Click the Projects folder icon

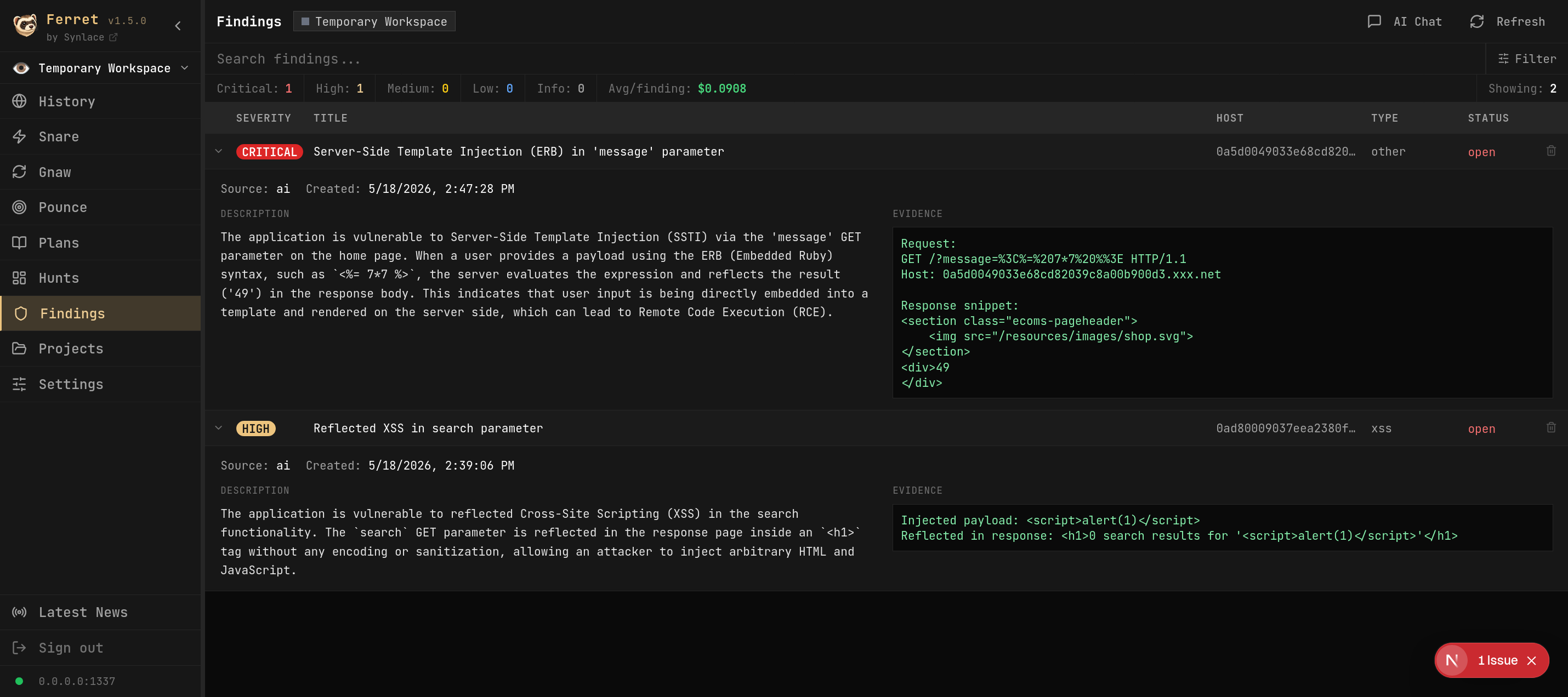pyautogui.click(x=20, y=348)
